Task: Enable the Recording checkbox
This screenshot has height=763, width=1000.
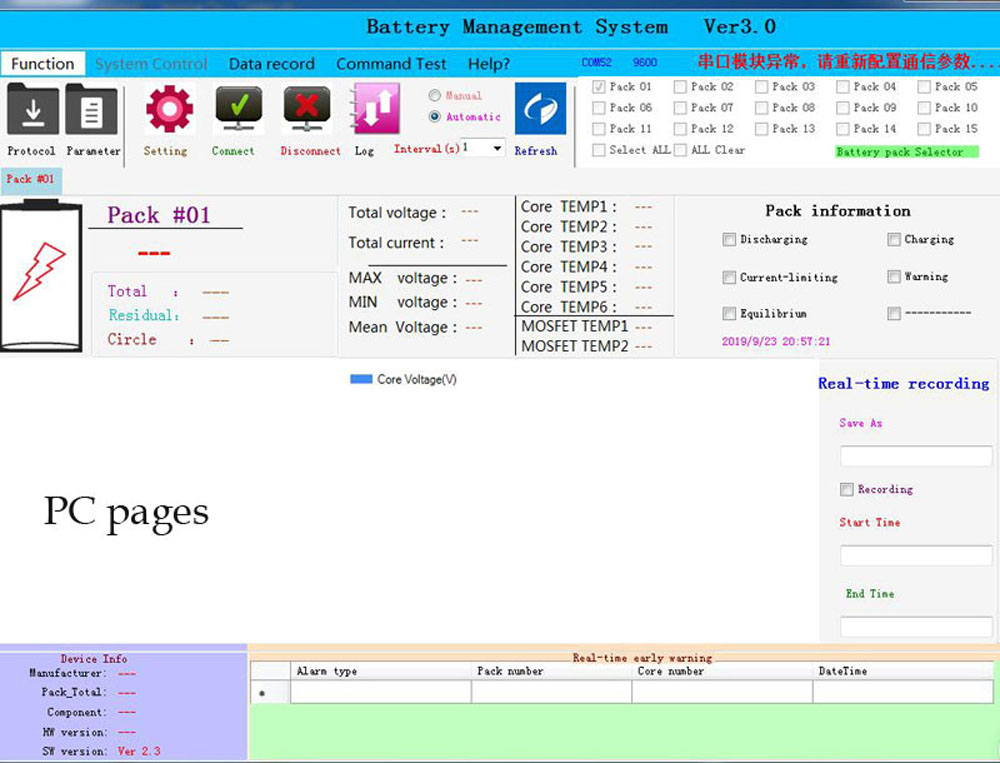Action: point(847,490)
